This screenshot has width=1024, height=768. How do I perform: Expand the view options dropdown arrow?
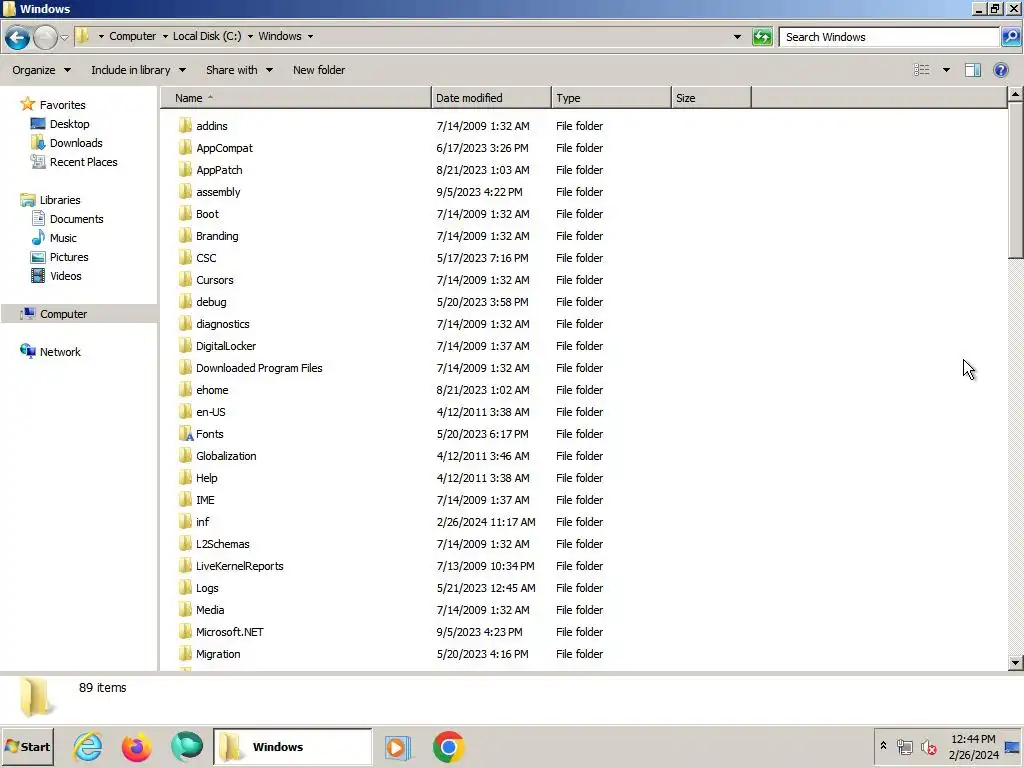[946, 70]
